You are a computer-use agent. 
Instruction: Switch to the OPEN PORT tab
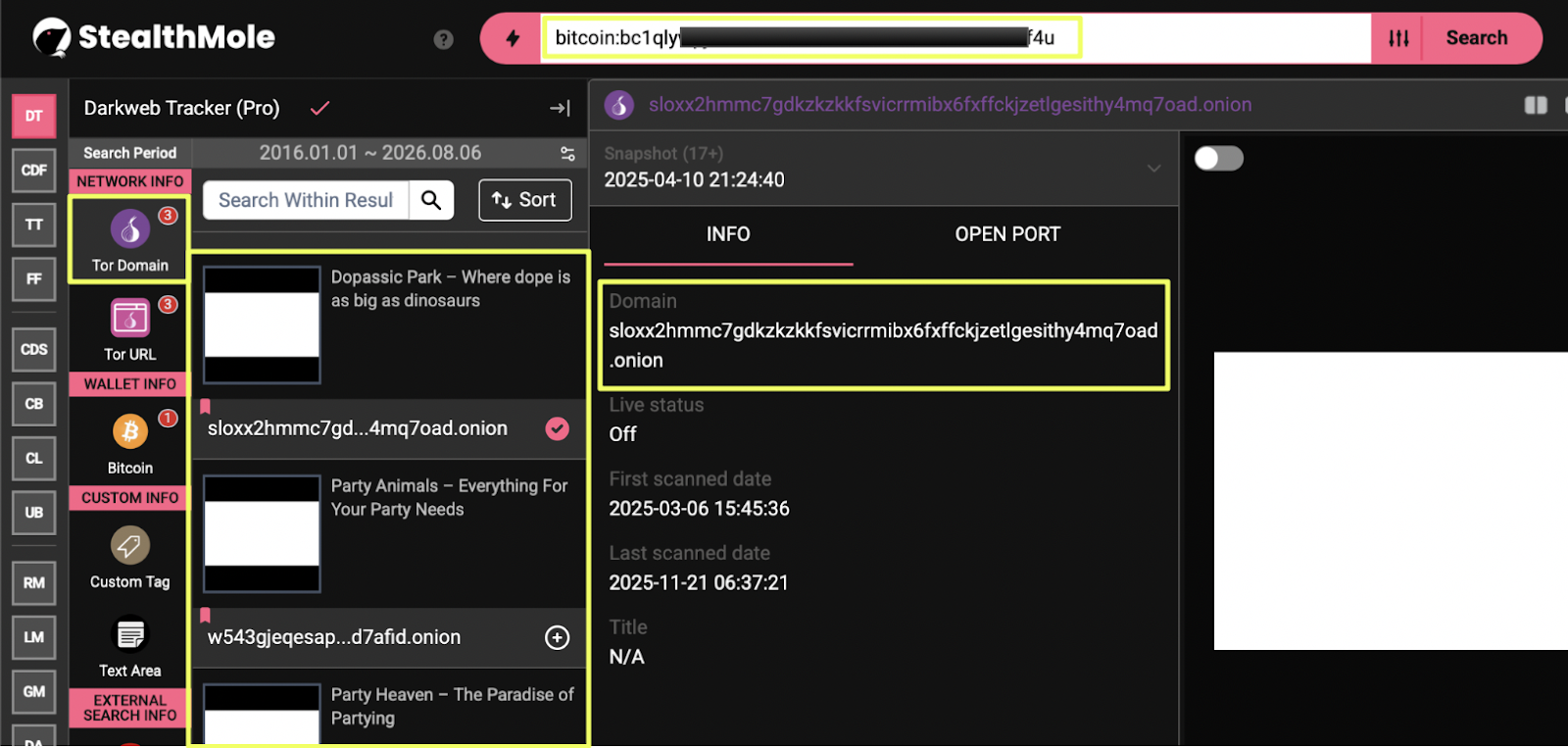[x=1007, y=234]
